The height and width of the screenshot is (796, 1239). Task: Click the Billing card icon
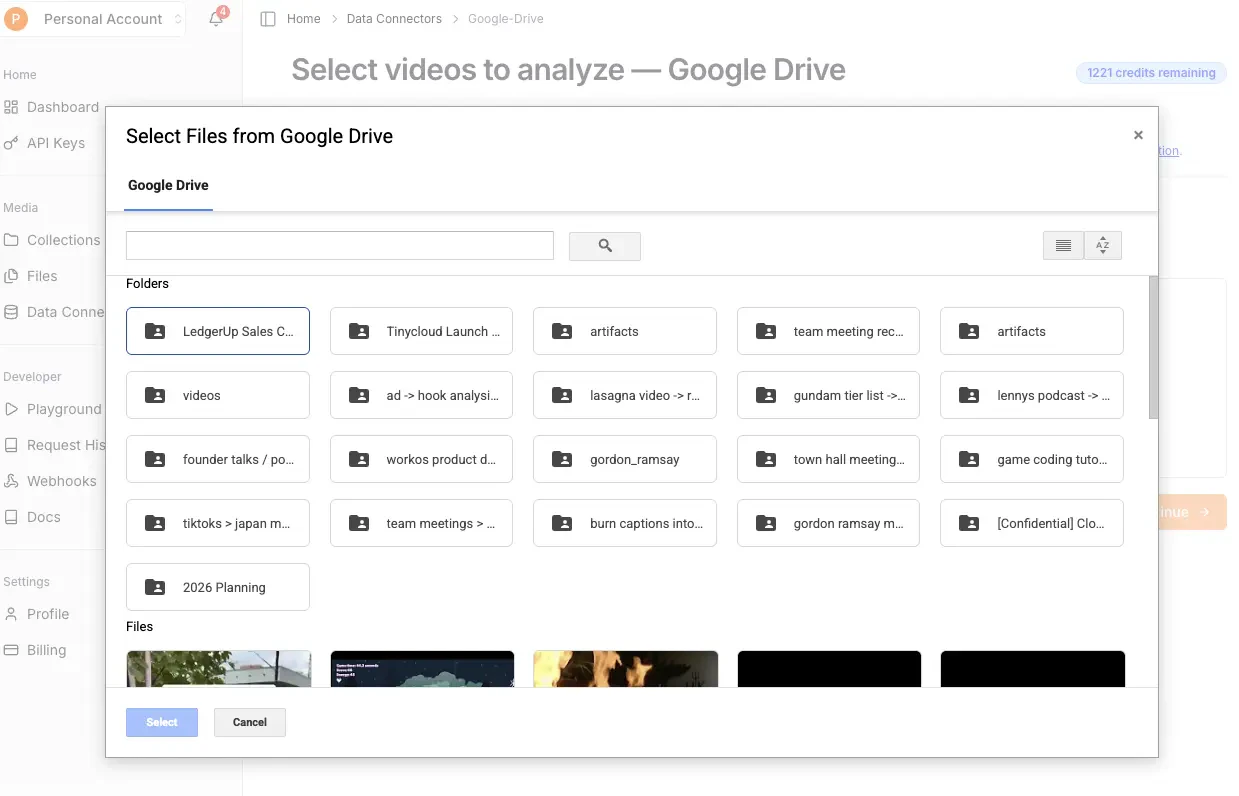12,650
